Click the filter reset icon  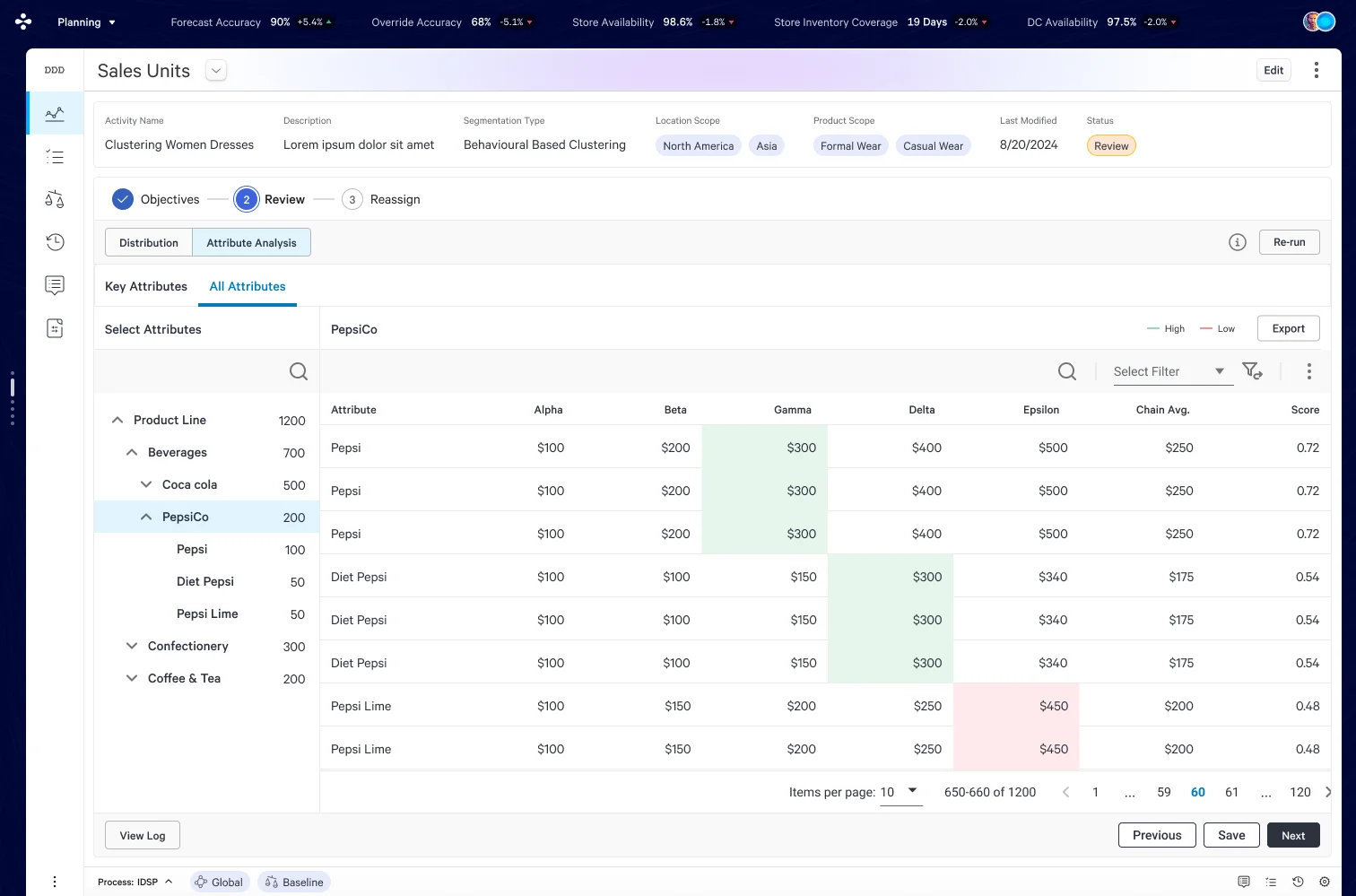click(1252, 370)
